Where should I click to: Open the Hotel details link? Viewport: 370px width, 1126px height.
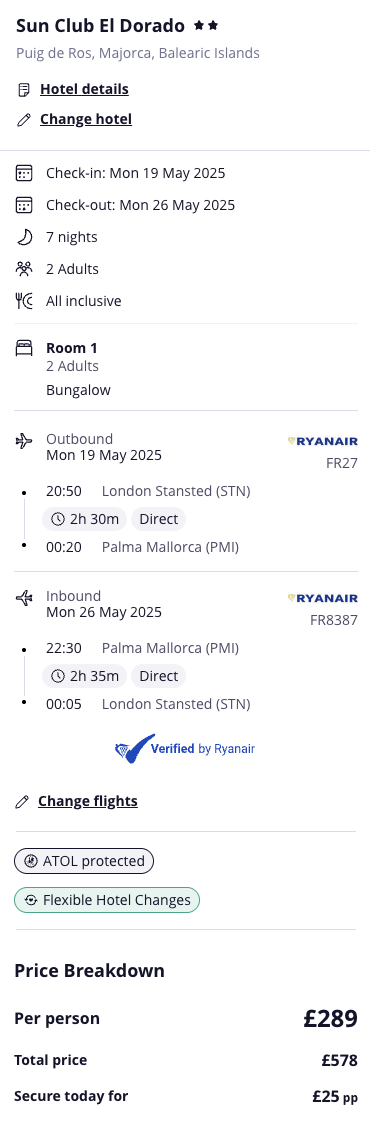(84, 89)
